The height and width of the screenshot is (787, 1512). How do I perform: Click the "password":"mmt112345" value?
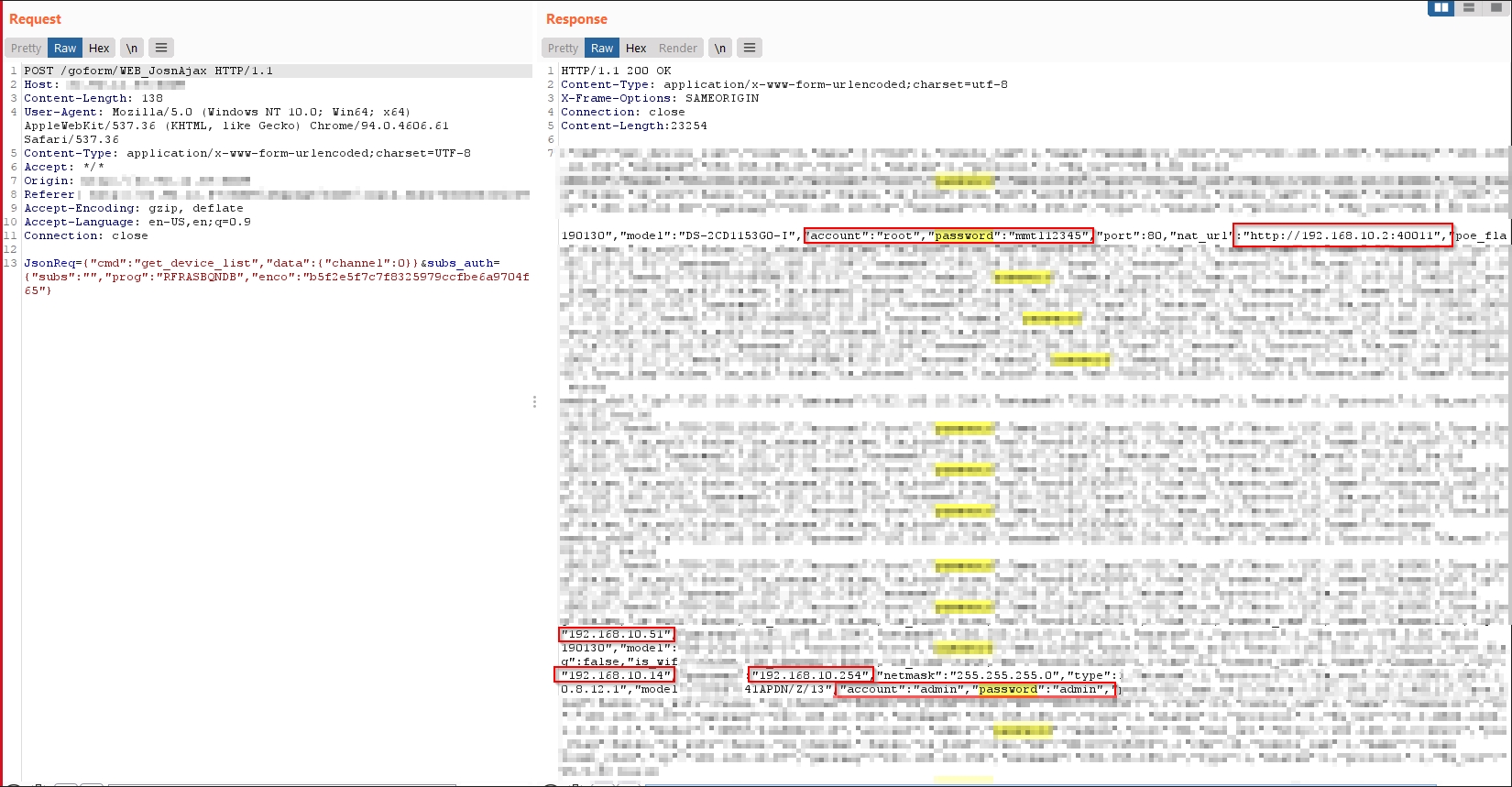pos(1010,235)
